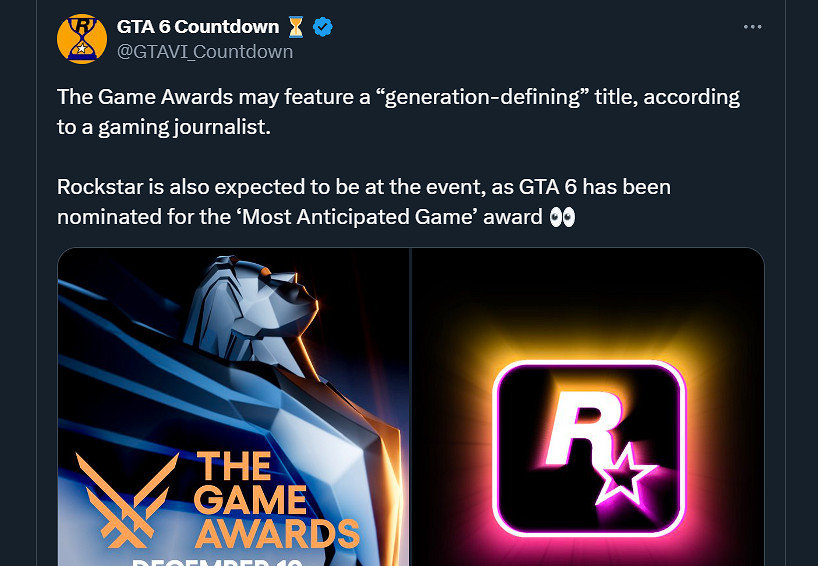Click the sentence starting "Rockstar is also expected"
818x566 pixels.
200,187
